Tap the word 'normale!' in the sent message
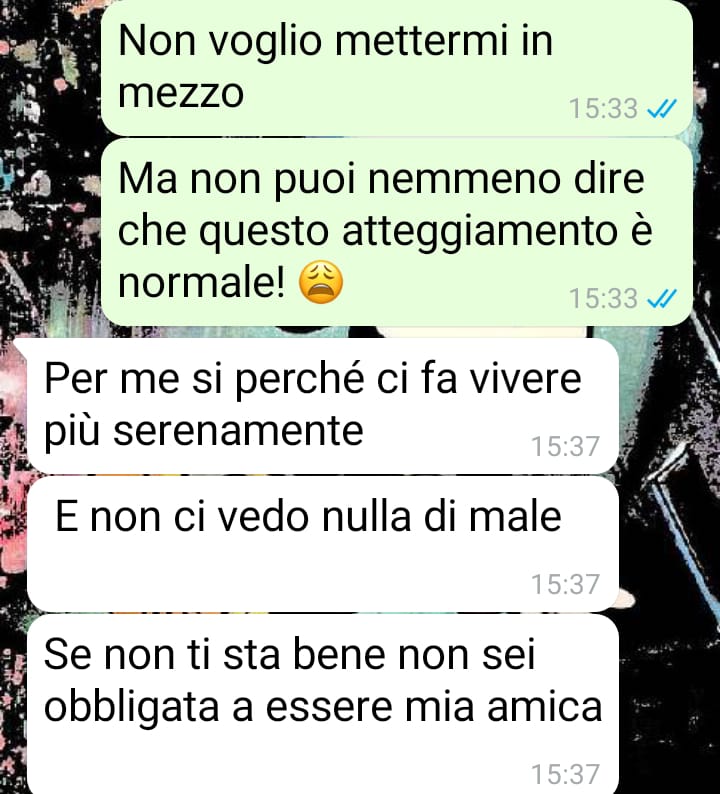This screenshot has height=794, width=720. pos(202,282)
